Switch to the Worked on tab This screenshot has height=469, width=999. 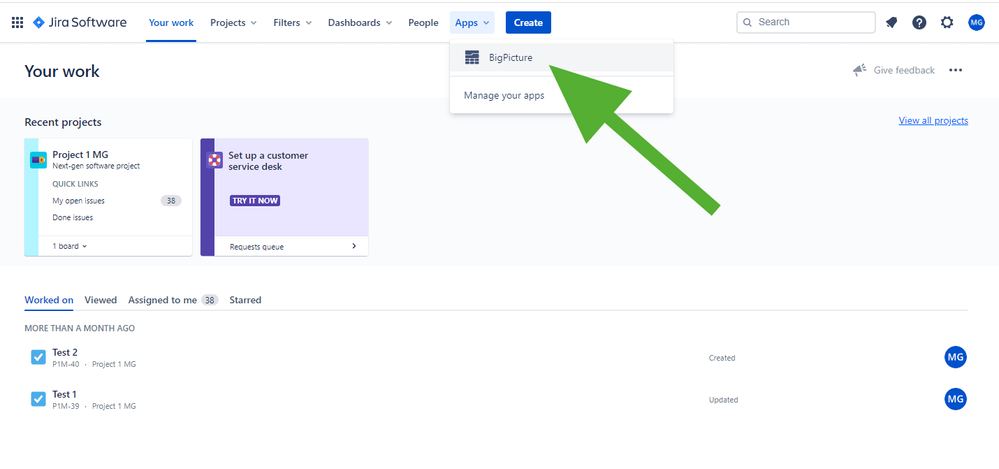tap(48, 299)
